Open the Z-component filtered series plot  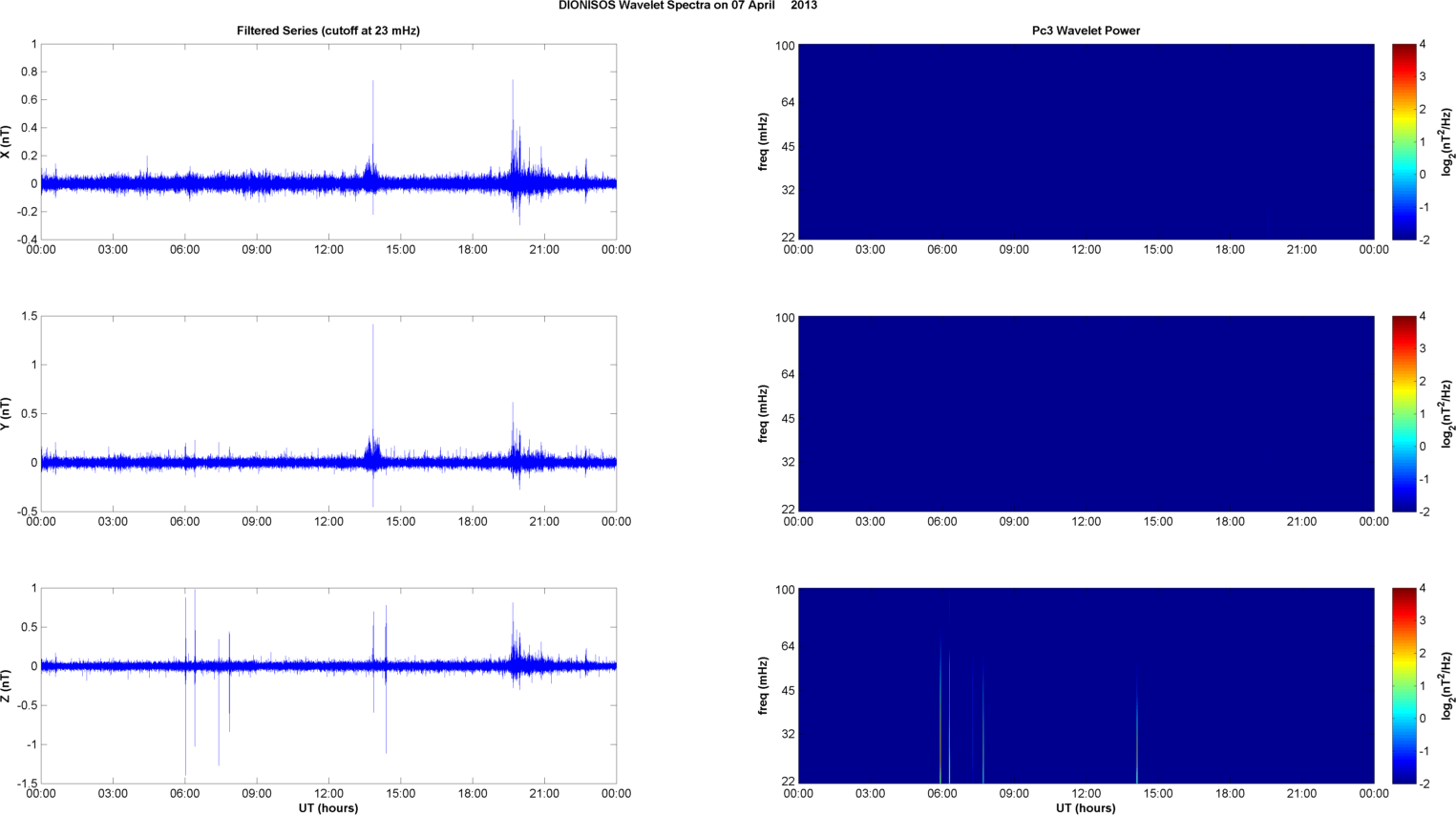[328, 686]
